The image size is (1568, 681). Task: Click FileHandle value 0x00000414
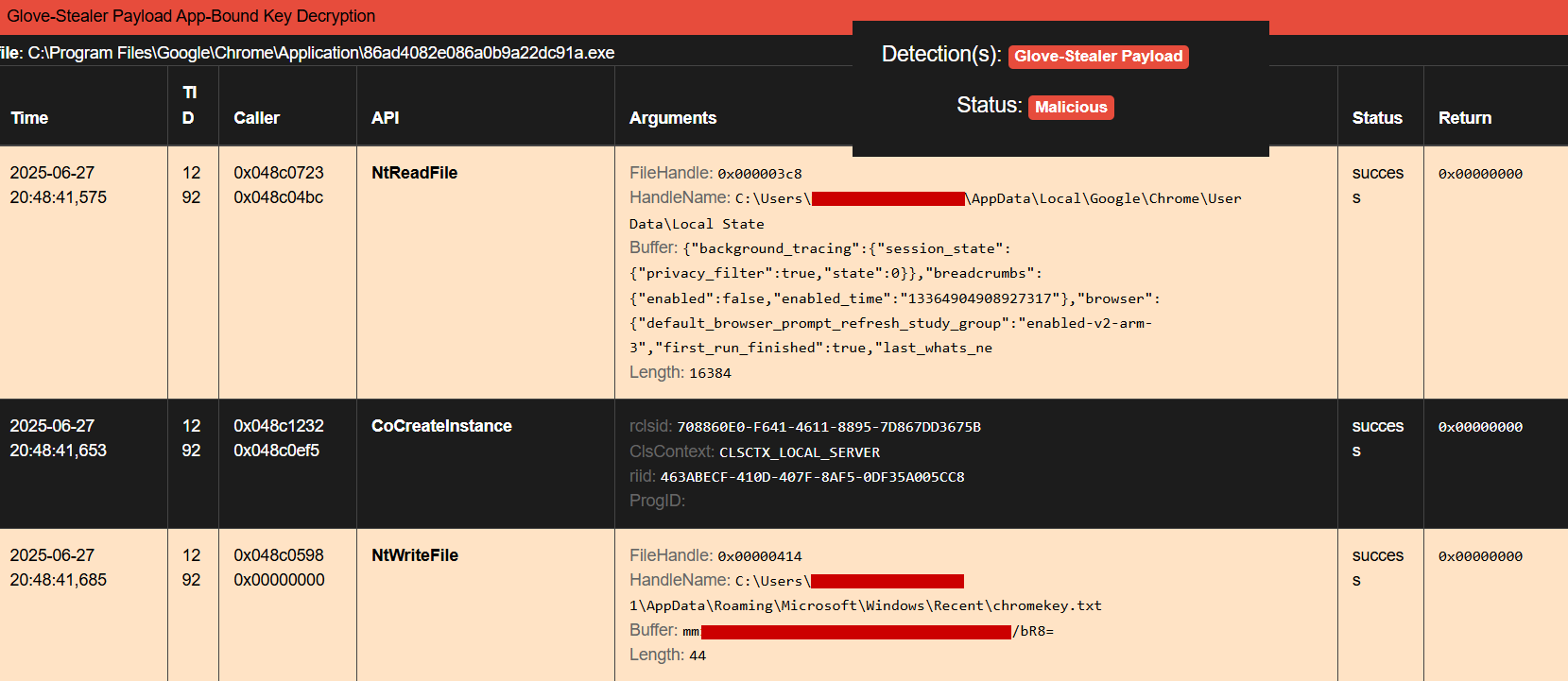[760, 556]
